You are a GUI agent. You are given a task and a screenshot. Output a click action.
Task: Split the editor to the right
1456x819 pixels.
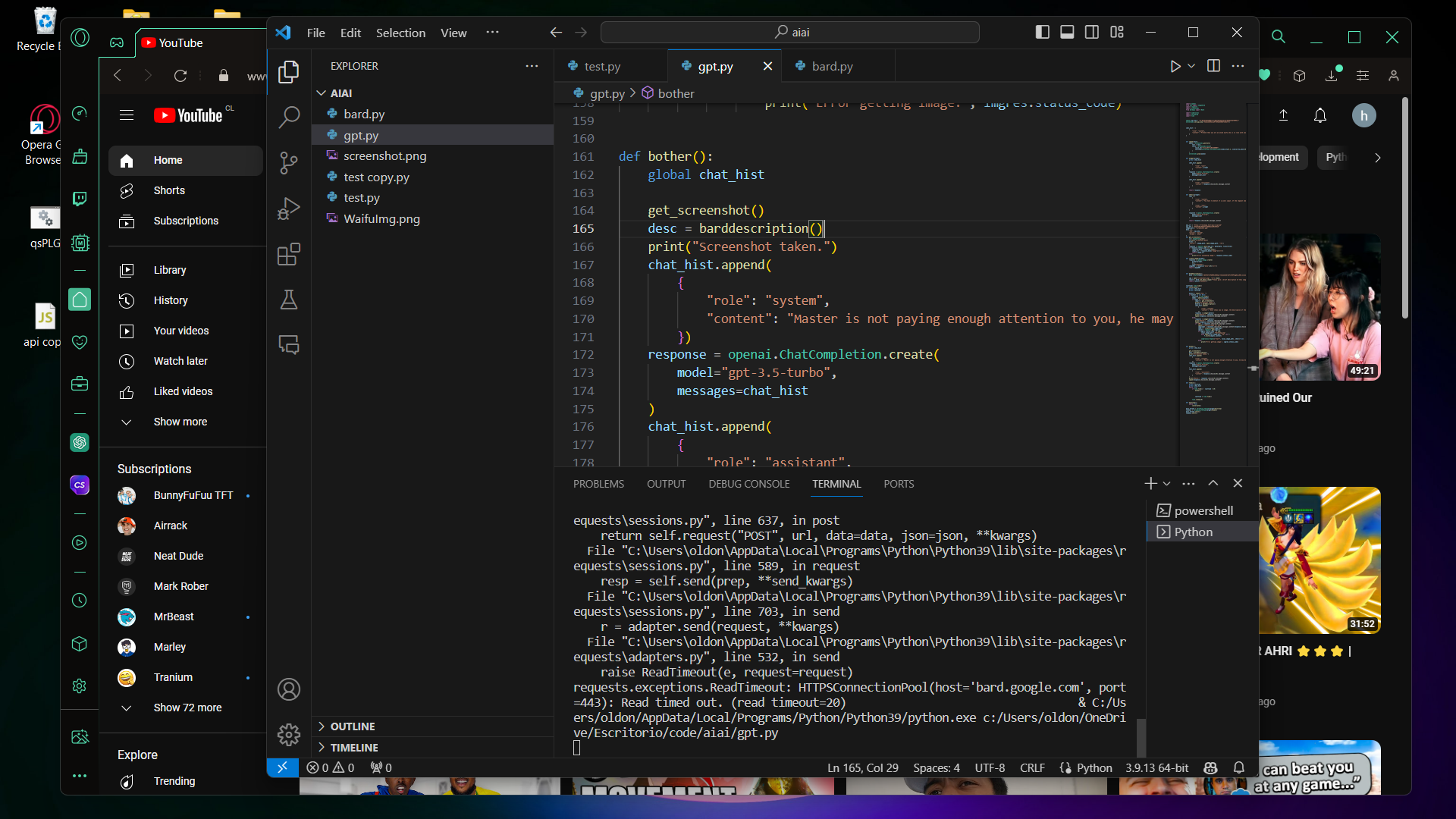click(1213, 67)
